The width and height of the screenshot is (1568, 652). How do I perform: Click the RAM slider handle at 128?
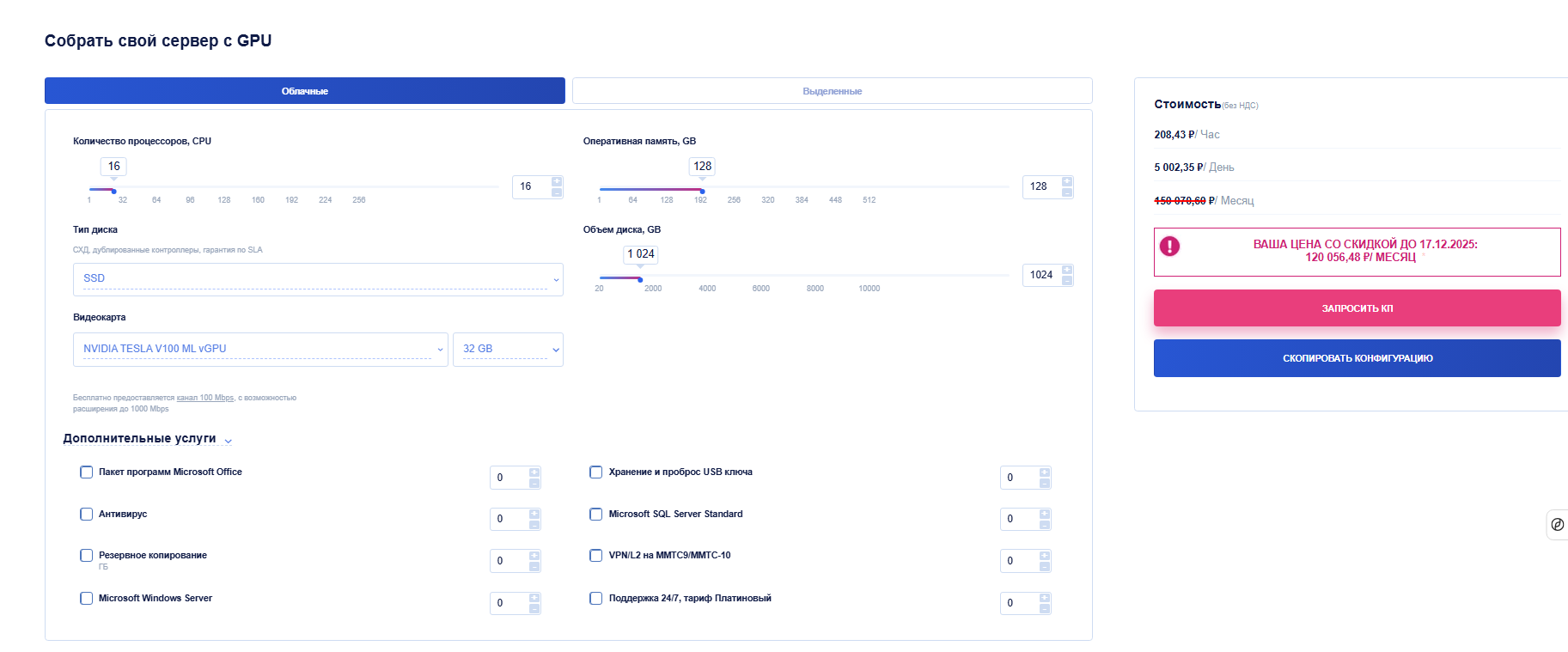coord(702,191)
